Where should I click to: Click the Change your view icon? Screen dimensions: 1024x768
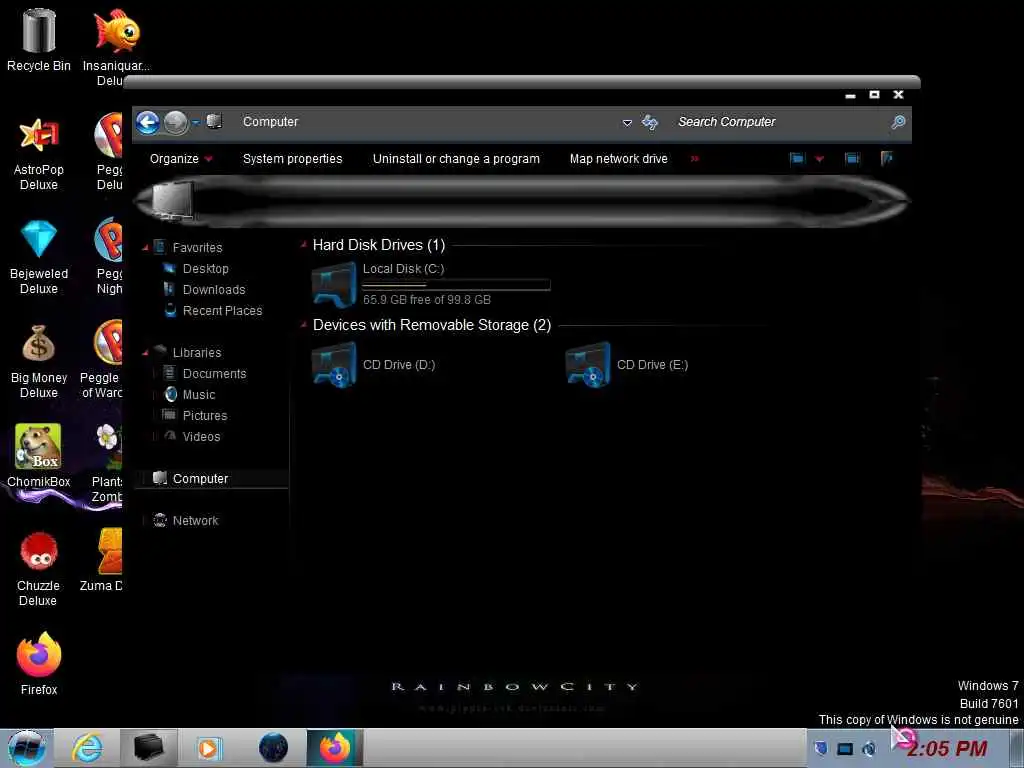pyautogui.click(x=797, y=159)
